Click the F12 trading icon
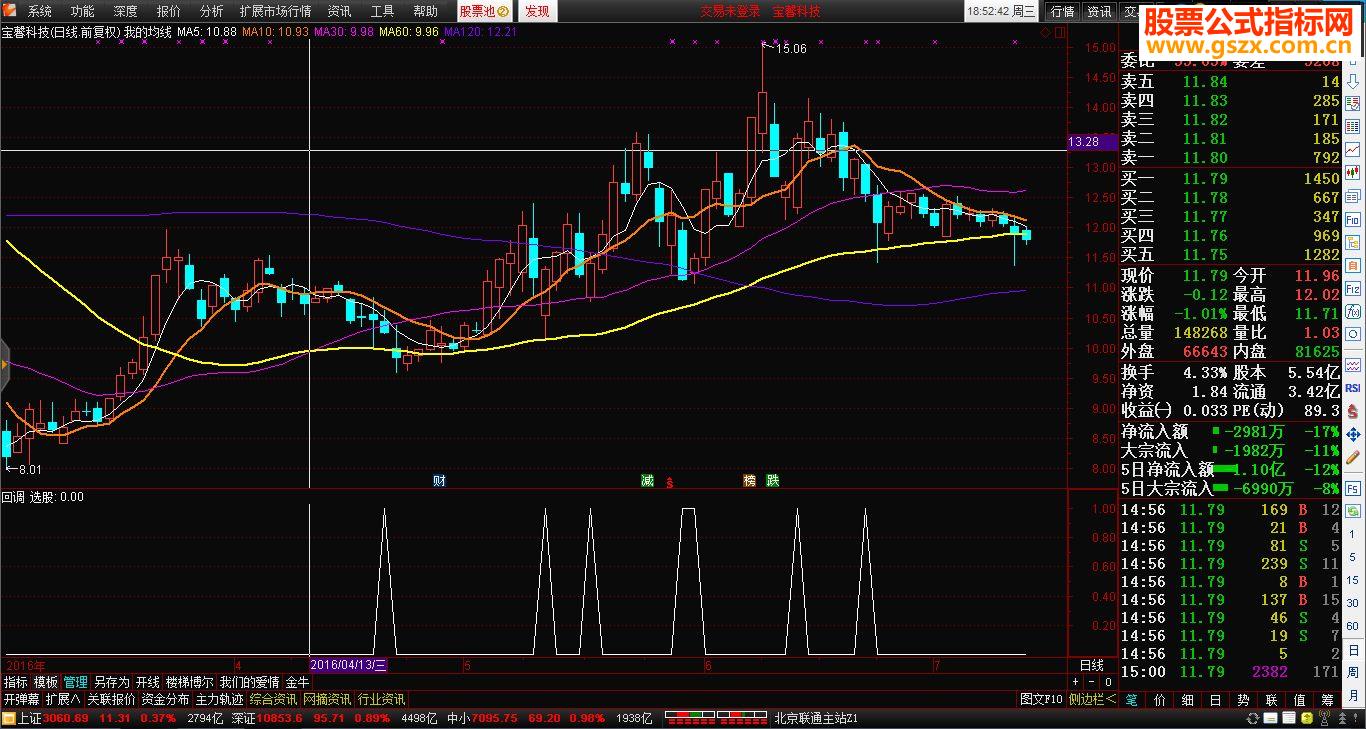Screen dimensions: 1366x729 point(1353,289)
